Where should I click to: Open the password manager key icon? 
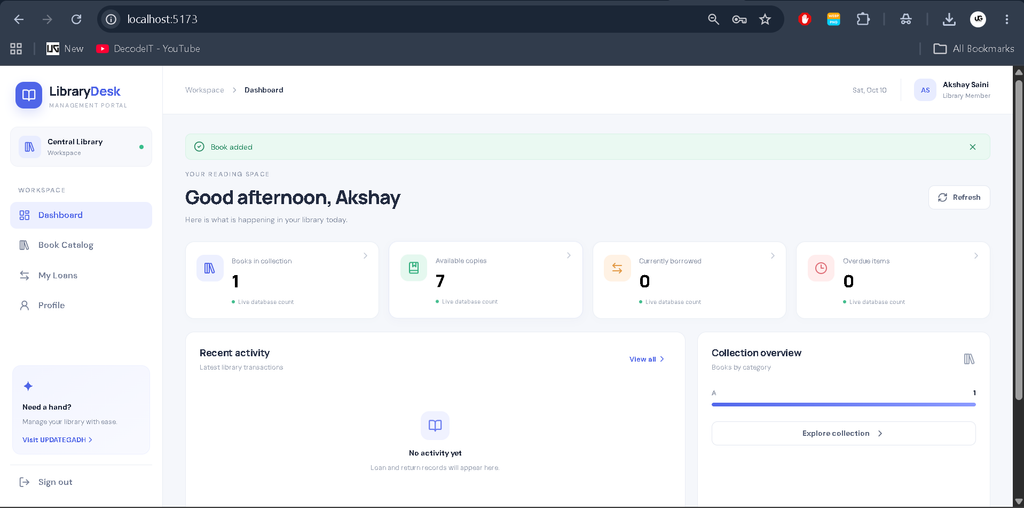[x=739, y=20]
